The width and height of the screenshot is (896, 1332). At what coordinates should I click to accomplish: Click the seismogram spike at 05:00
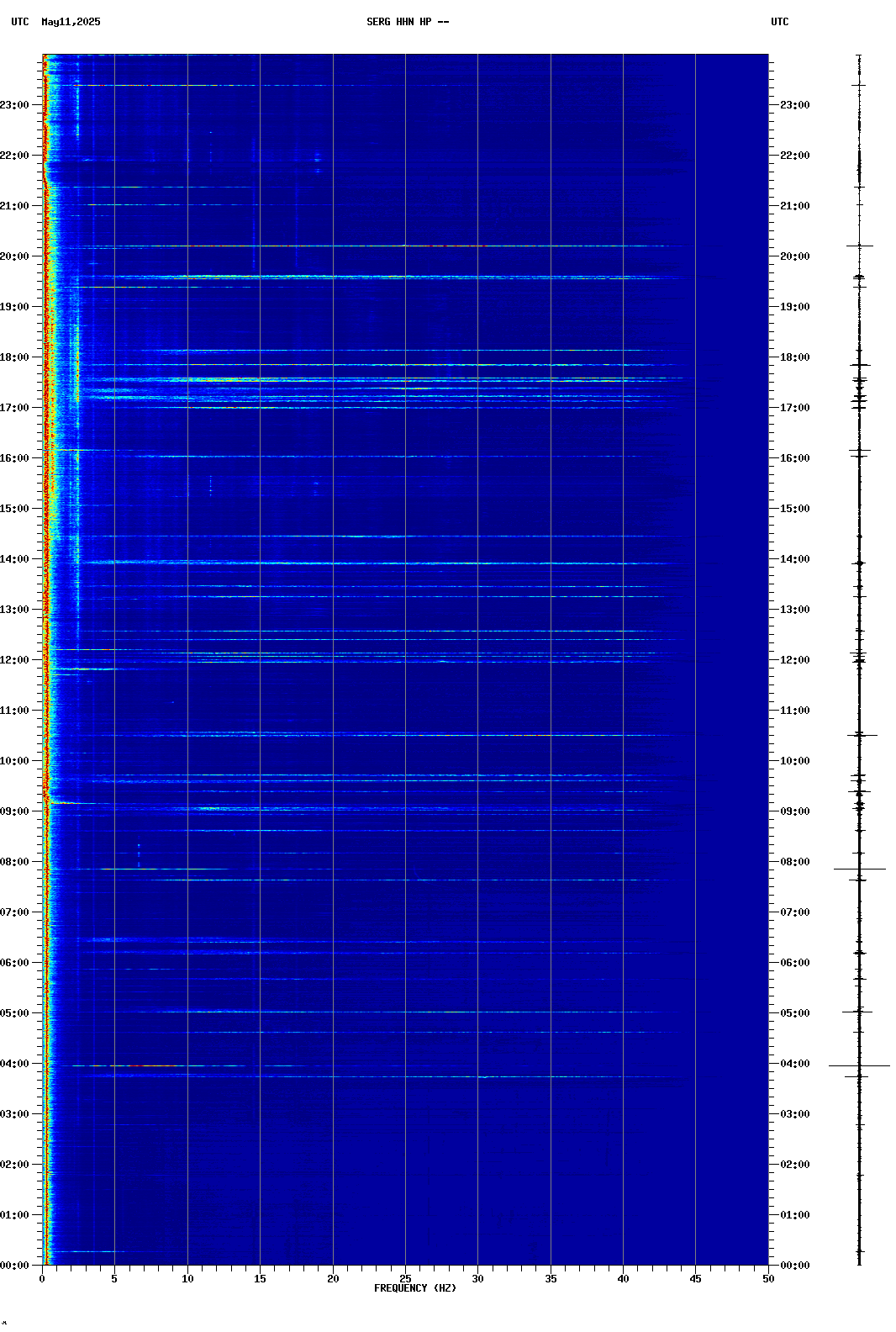858,1012
